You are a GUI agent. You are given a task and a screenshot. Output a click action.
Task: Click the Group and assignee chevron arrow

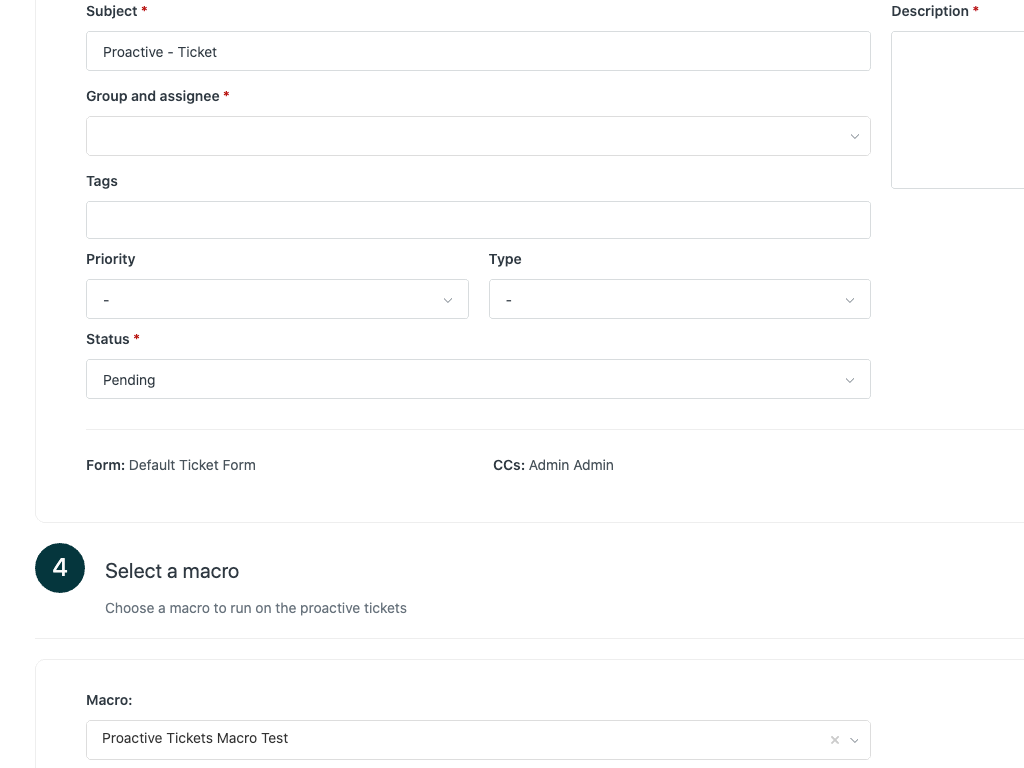click(x=854, y=136)
